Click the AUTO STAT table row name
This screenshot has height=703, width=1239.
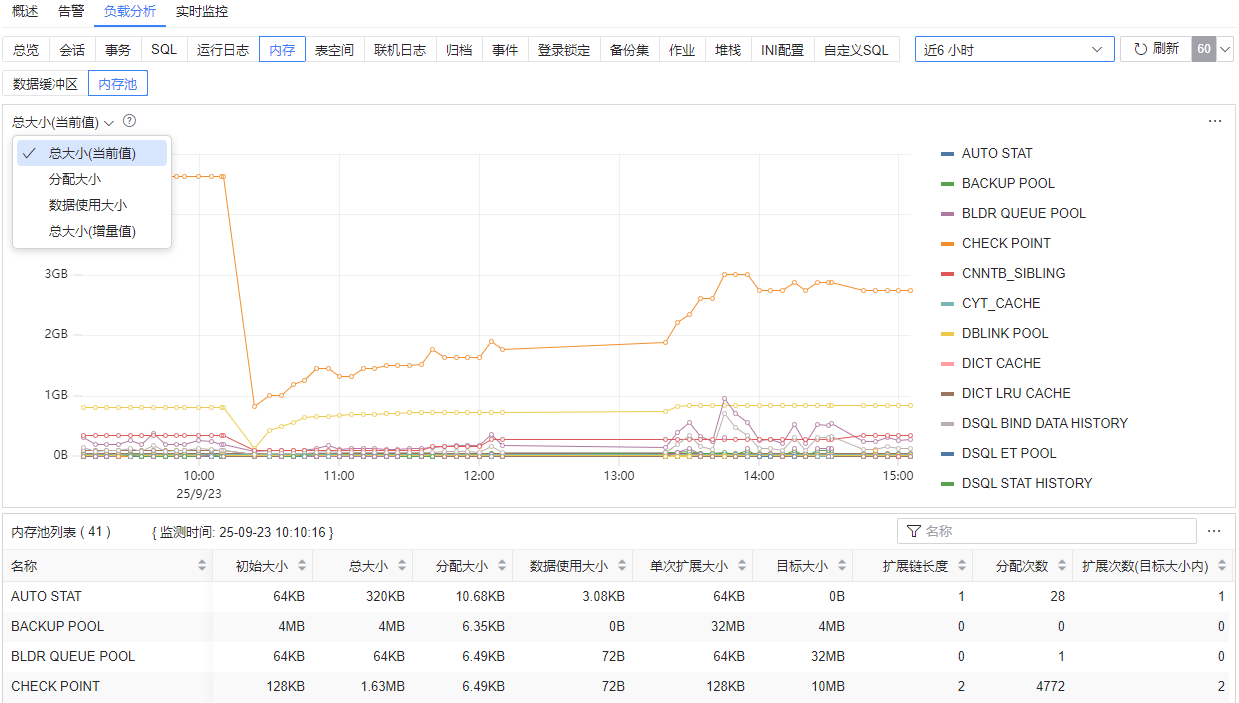(x=46, y=596)
